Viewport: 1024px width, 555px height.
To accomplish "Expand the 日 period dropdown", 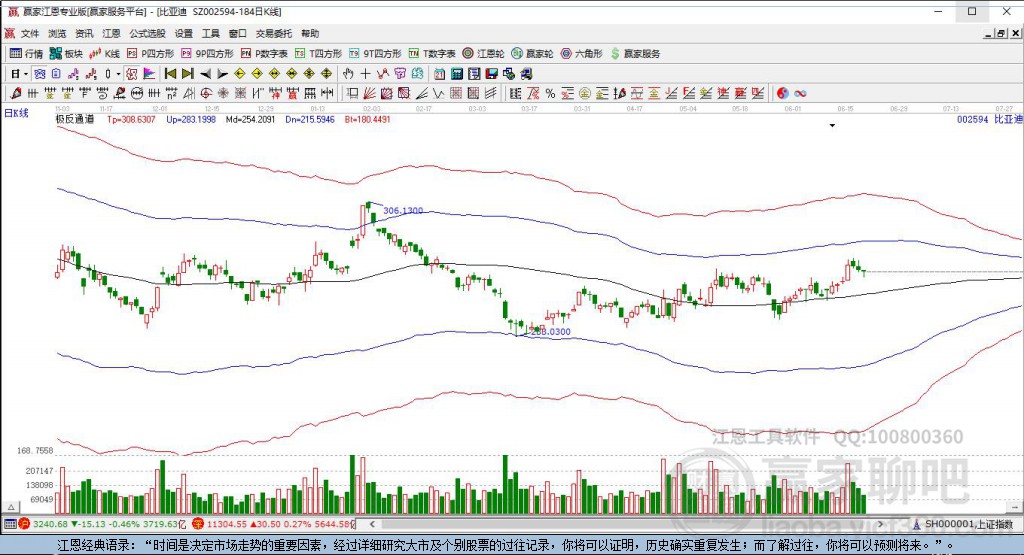I will [x=25, y=74].
